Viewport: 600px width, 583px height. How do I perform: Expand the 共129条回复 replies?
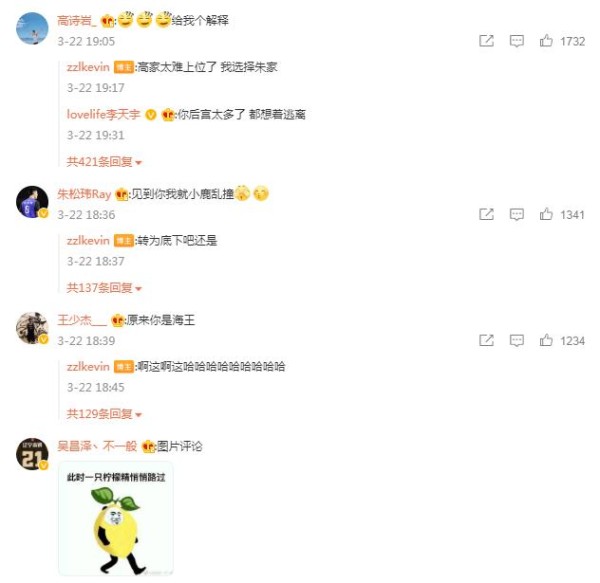(x=104, y=414)
